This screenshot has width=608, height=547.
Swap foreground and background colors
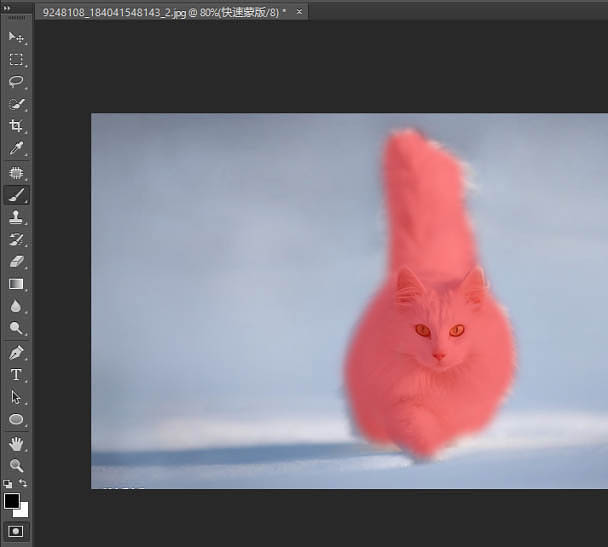pos(23,483)
